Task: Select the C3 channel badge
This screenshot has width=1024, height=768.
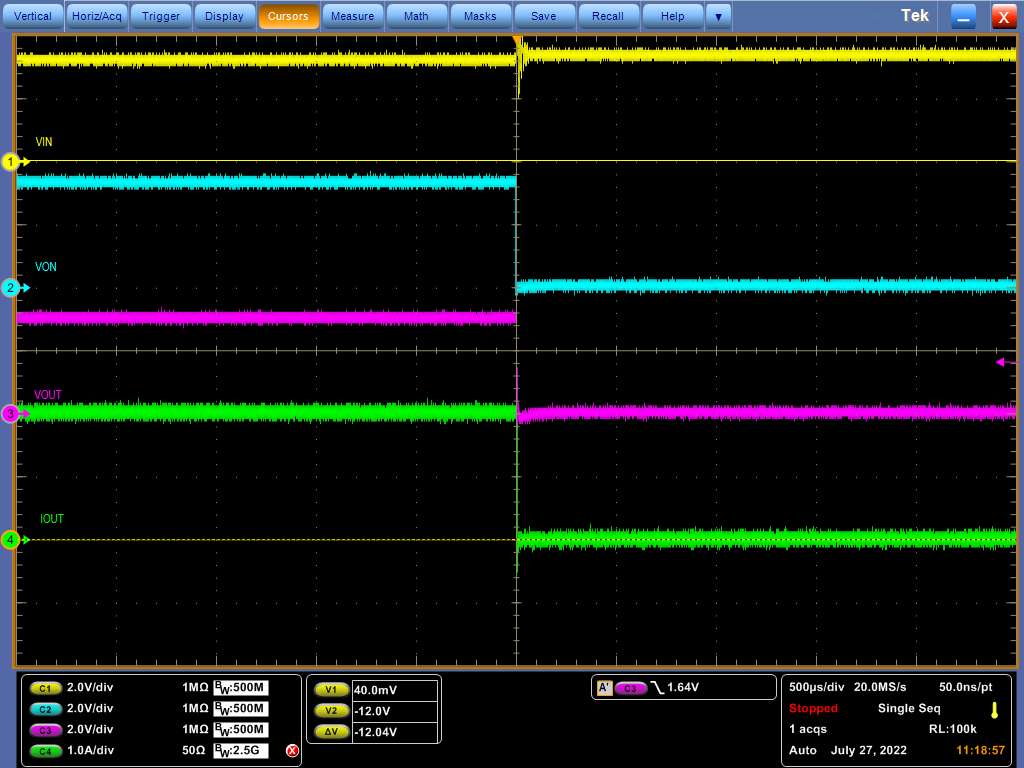Action: click(44, 730)
